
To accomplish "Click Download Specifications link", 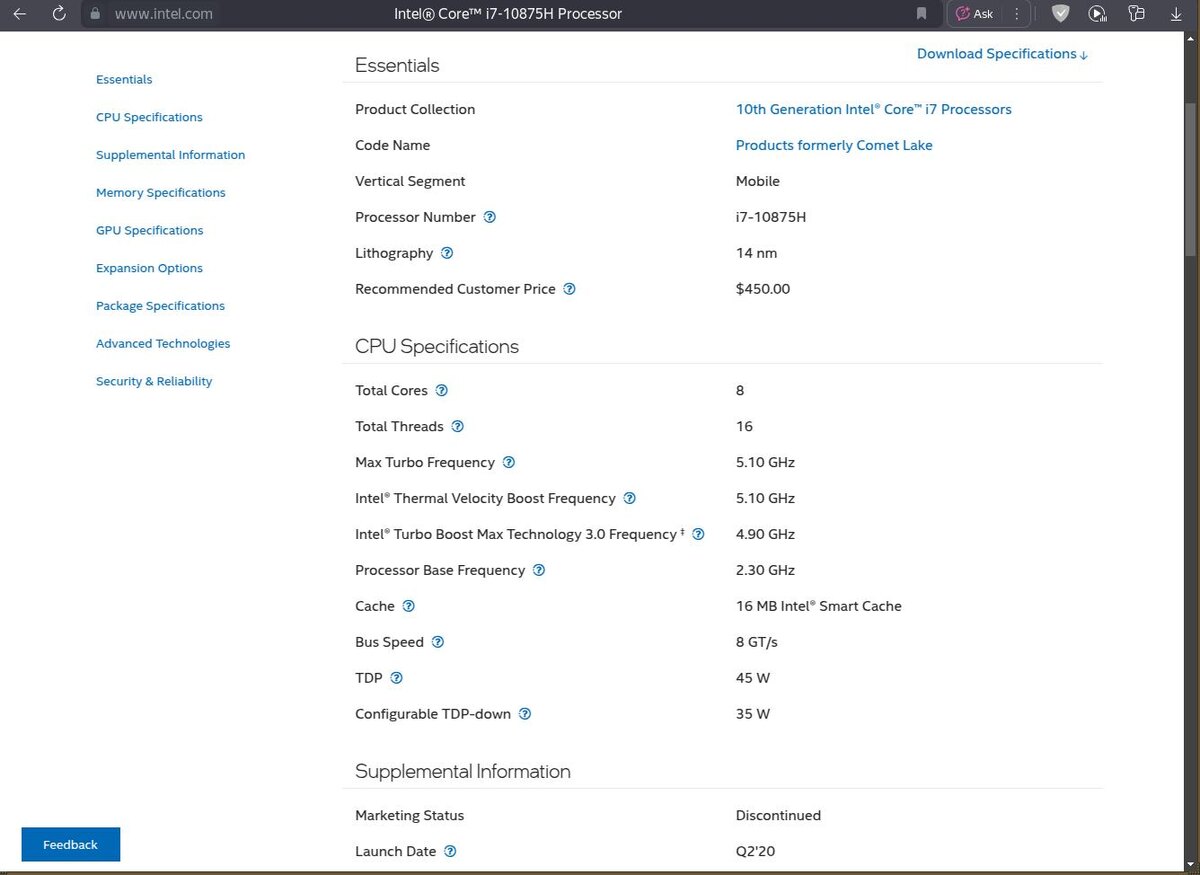I will tap(1002, 54).
